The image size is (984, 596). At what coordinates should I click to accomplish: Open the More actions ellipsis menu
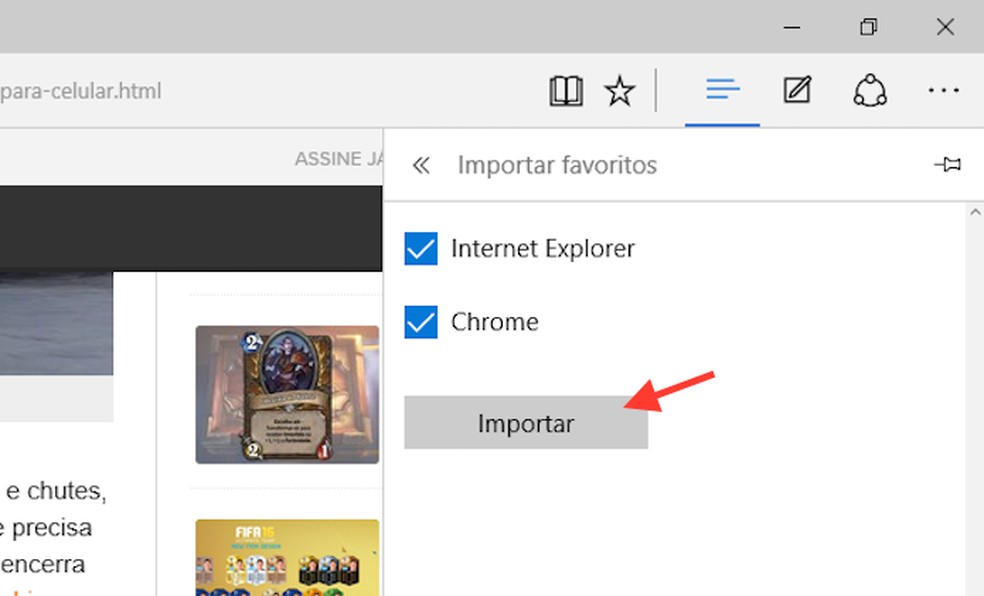pos(944,90)
